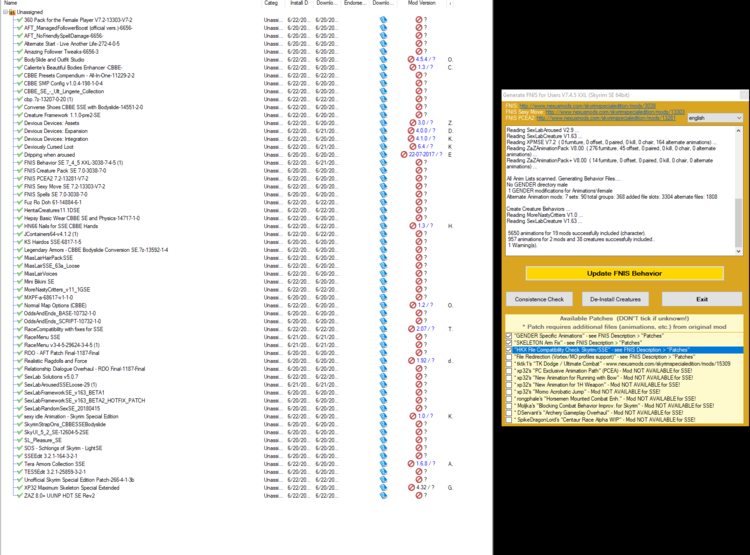The image size is (750, 555).
Task: Tick the Archery Gameplay Overhaul patch
Action: (x=509, y=412)
